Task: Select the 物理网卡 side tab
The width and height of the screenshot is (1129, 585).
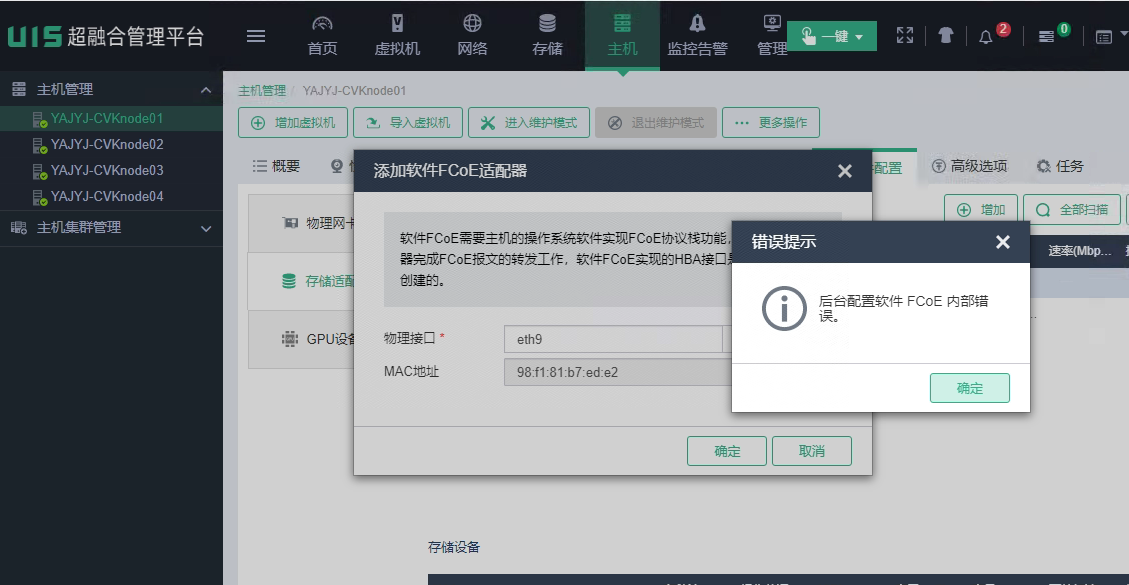Action: [301, 223]
